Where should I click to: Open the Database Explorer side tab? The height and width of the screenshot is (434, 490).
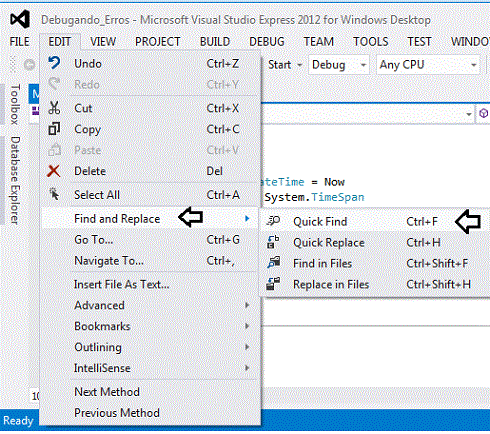pyautogui.click(x=15, y=180)
